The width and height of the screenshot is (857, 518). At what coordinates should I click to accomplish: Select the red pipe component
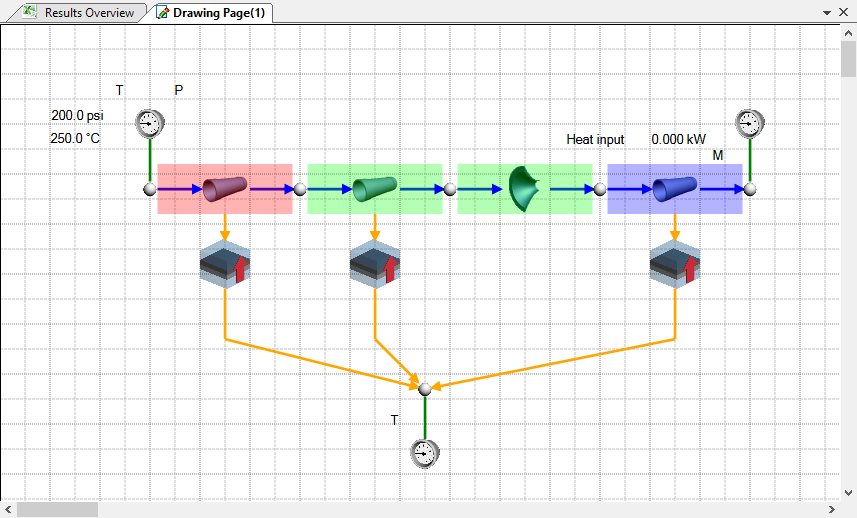[224, 188]
